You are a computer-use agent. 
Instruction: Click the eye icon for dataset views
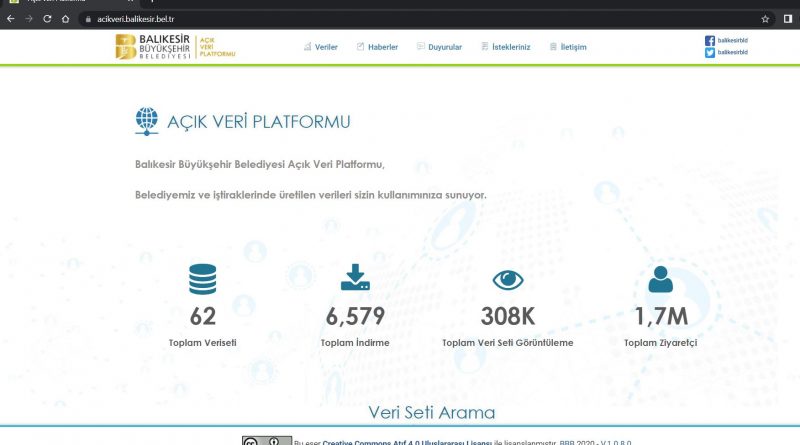pyautogui.click(x=508, y=280)
